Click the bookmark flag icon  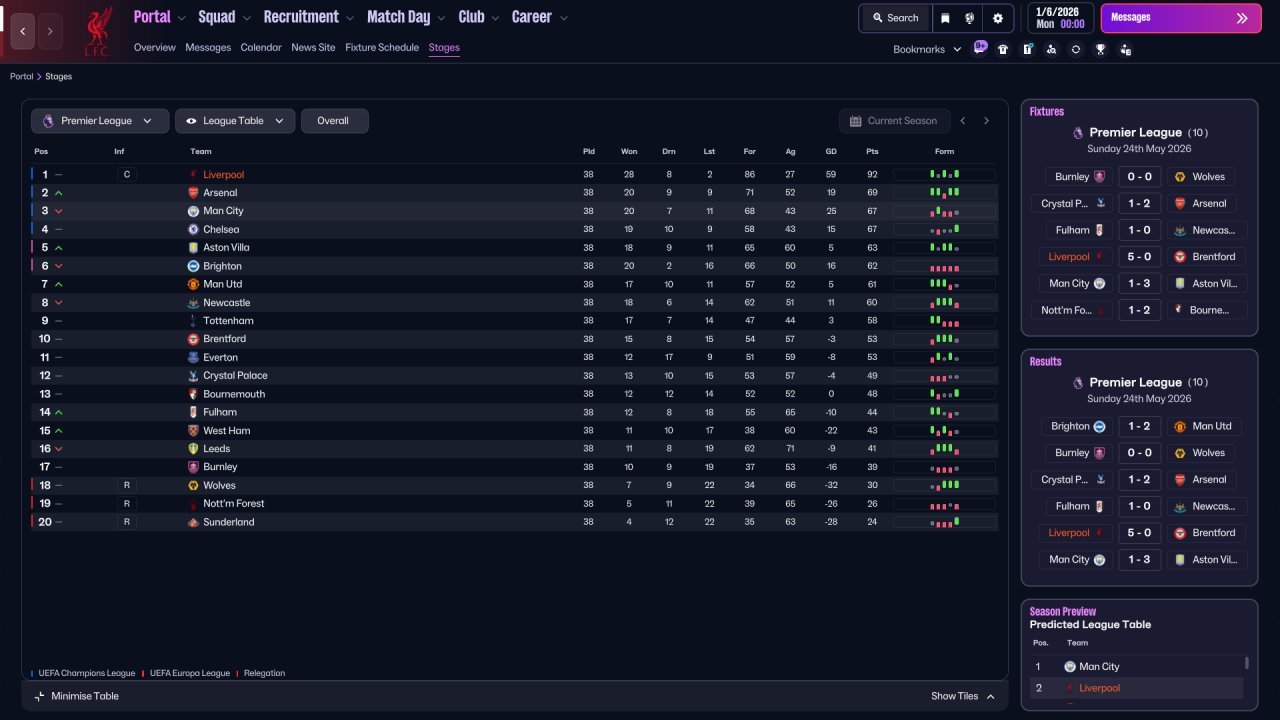pos(945,18)
